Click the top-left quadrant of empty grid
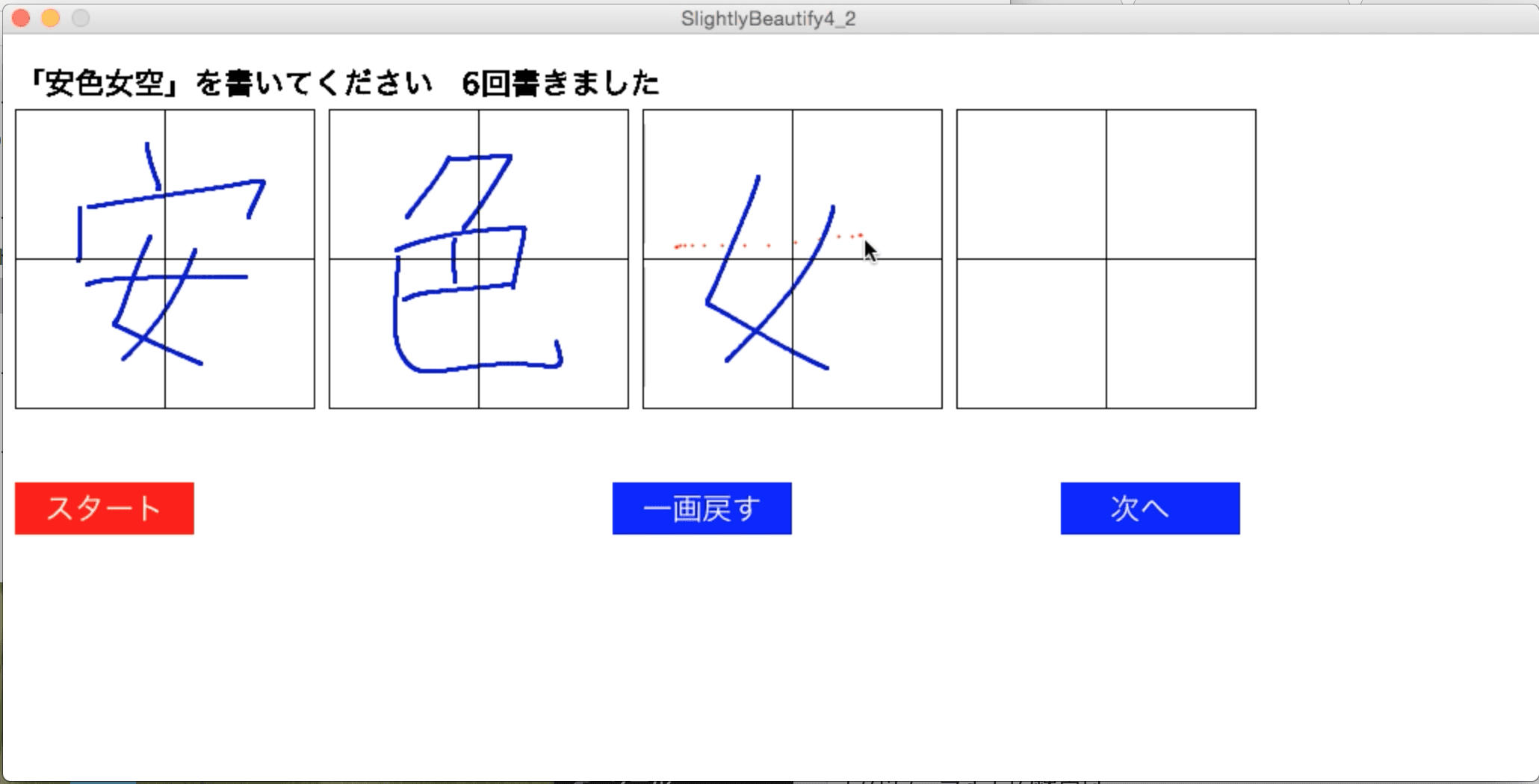This screenshot has width=1539, height=784. 1031,183
